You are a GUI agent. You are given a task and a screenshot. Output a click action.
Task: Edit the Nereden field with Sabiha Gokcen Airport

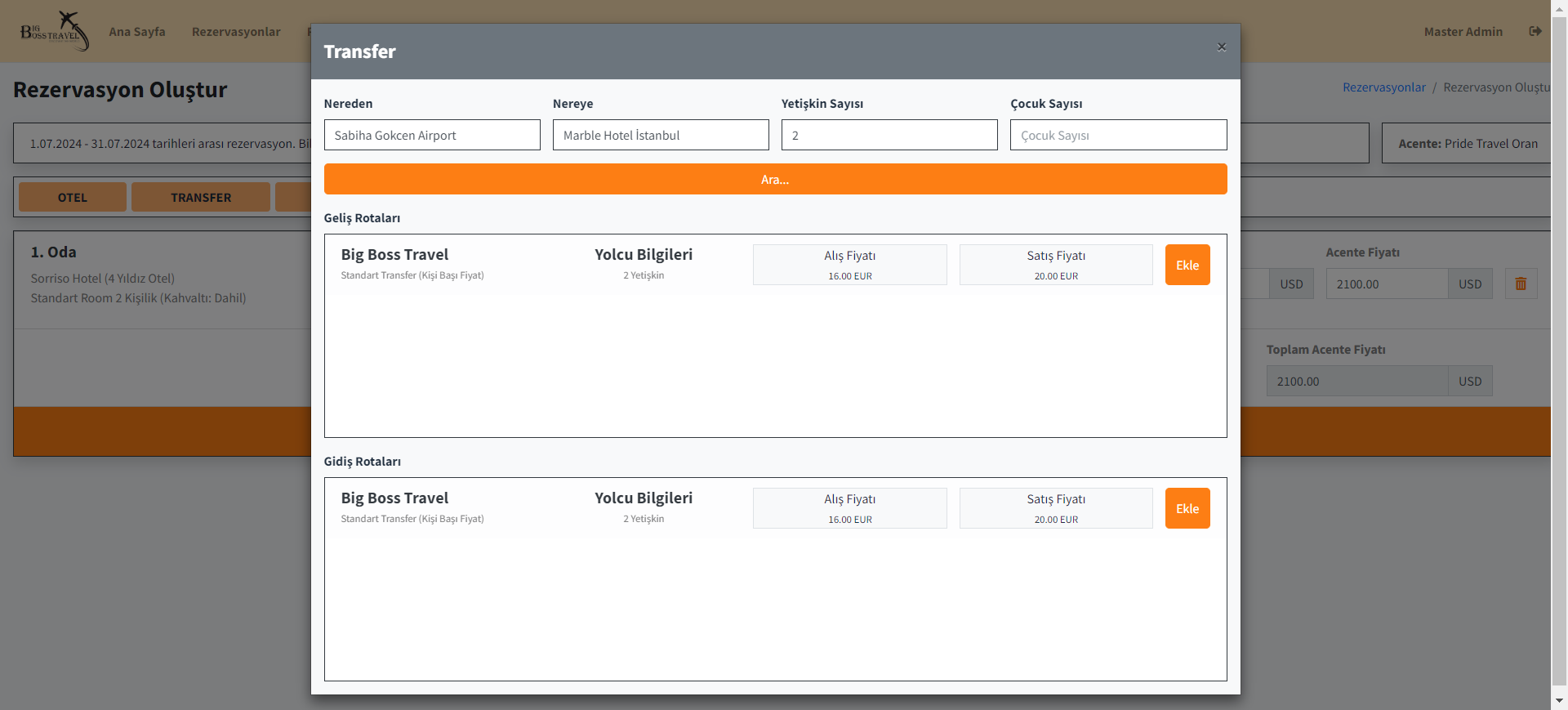(x=432, y=135)
